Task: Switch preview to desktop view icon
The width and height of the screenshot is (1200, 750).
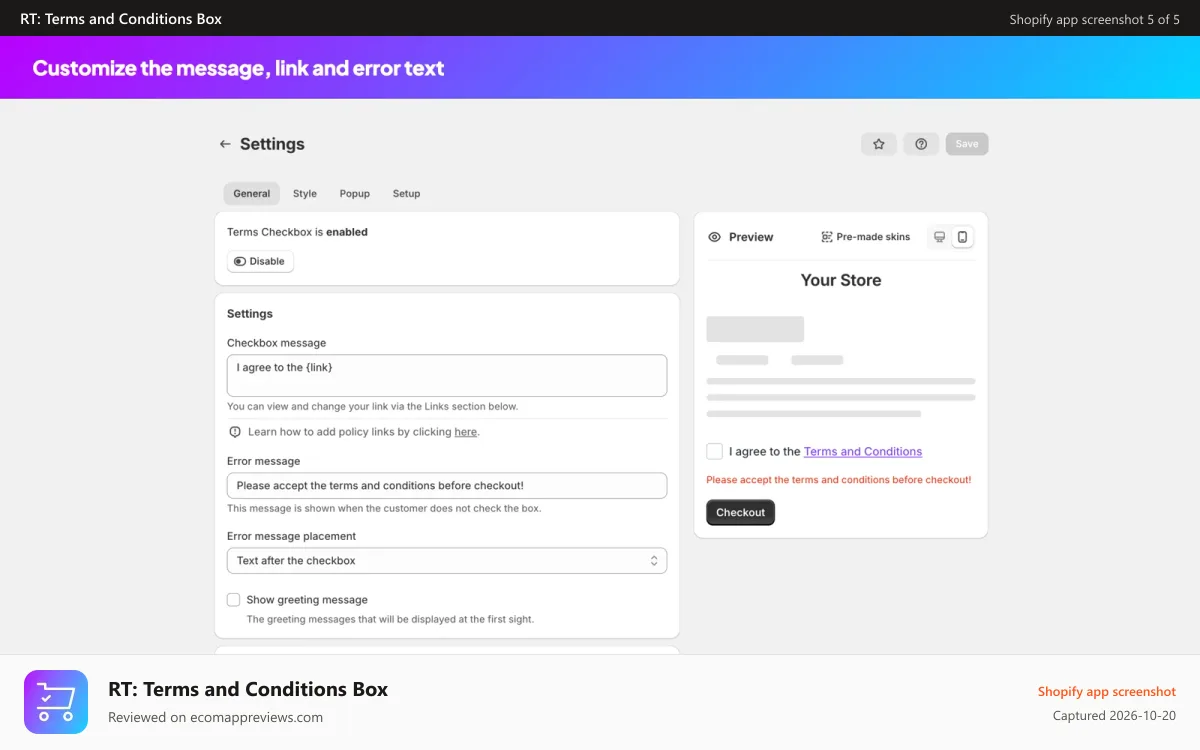Action: 939,237
